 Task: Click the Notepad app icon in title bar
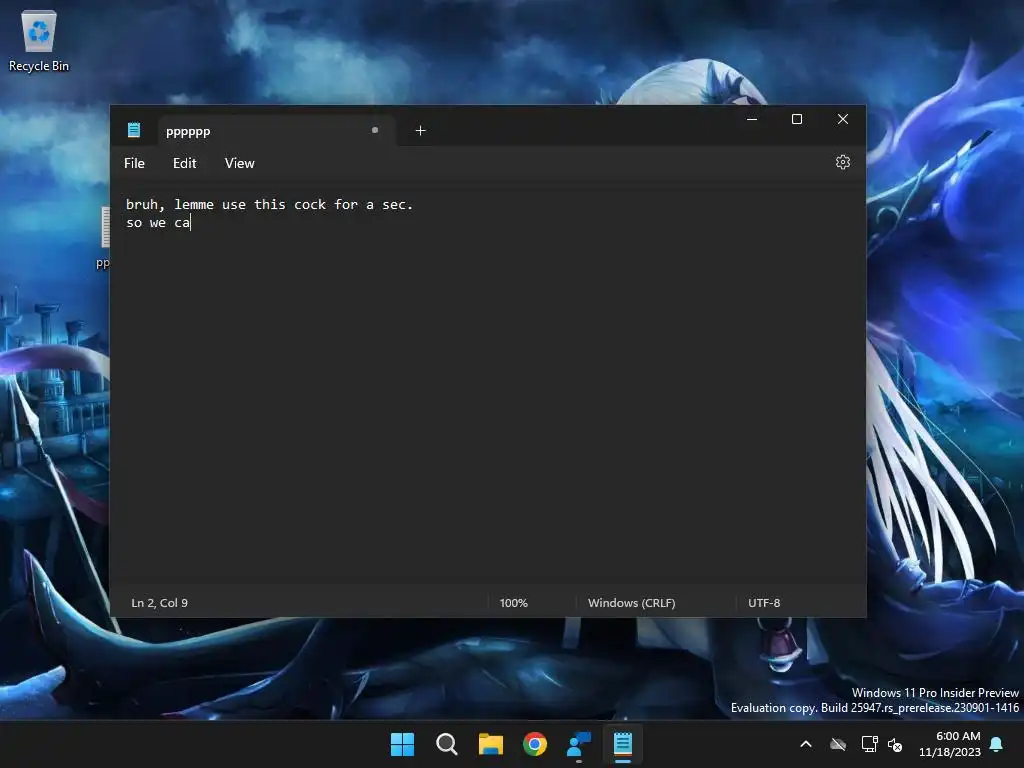point(134,130)
